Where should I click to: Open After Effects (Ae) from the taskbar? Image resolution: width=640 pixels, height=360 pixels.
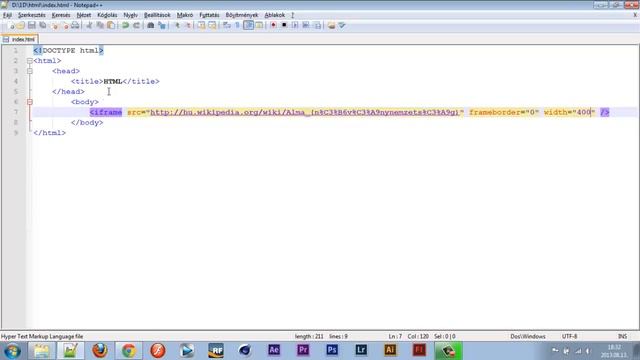click(x=274, y=350)
